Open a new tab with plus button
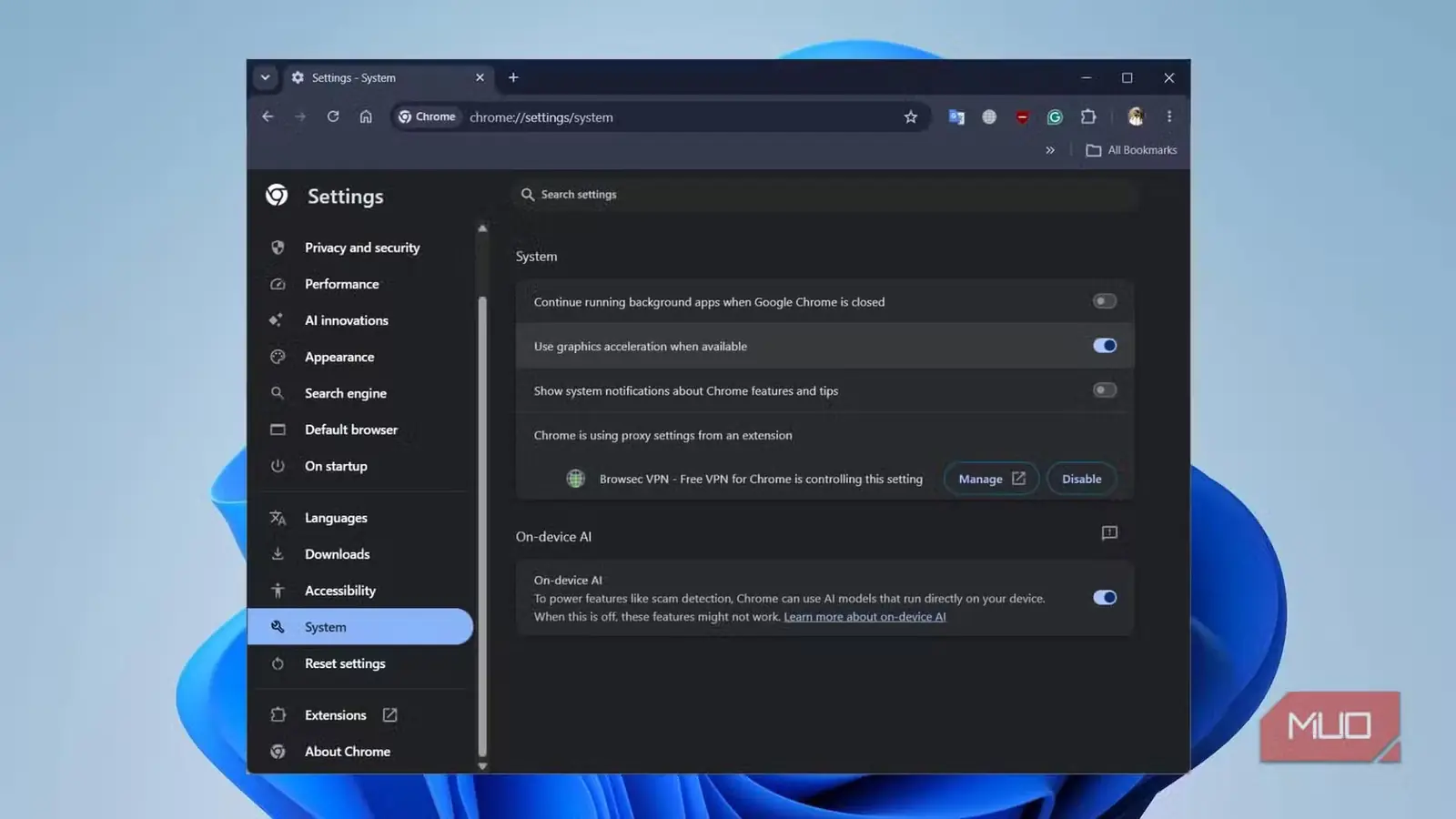1456x819 pixels. [x=513, y=77]
